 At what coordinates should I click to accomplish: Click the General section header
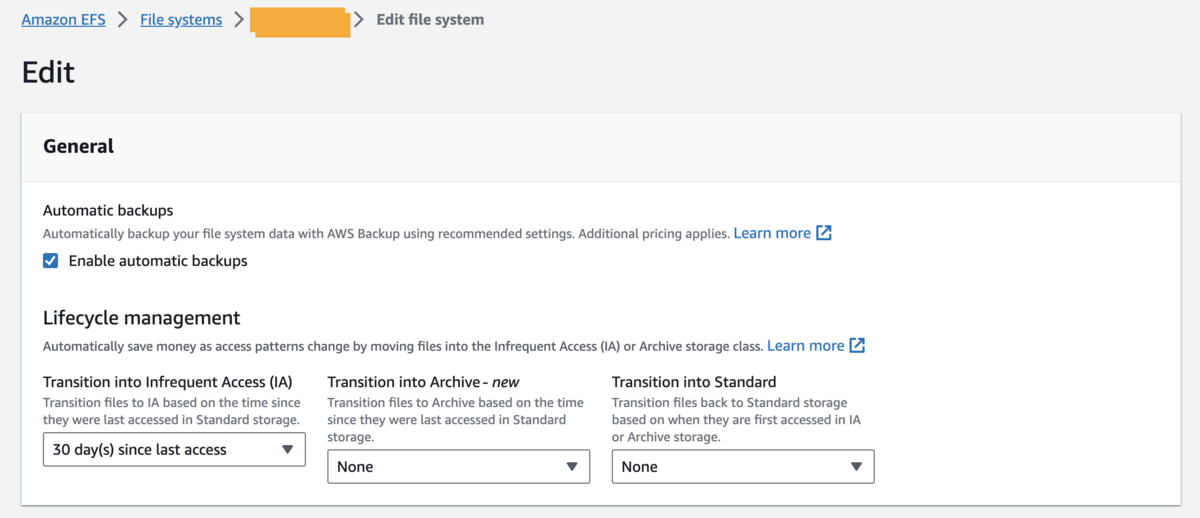pos(79,146)
